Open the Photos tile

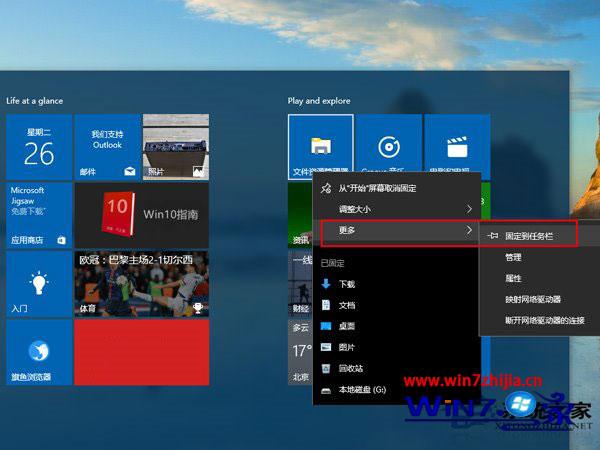(176, 147)
